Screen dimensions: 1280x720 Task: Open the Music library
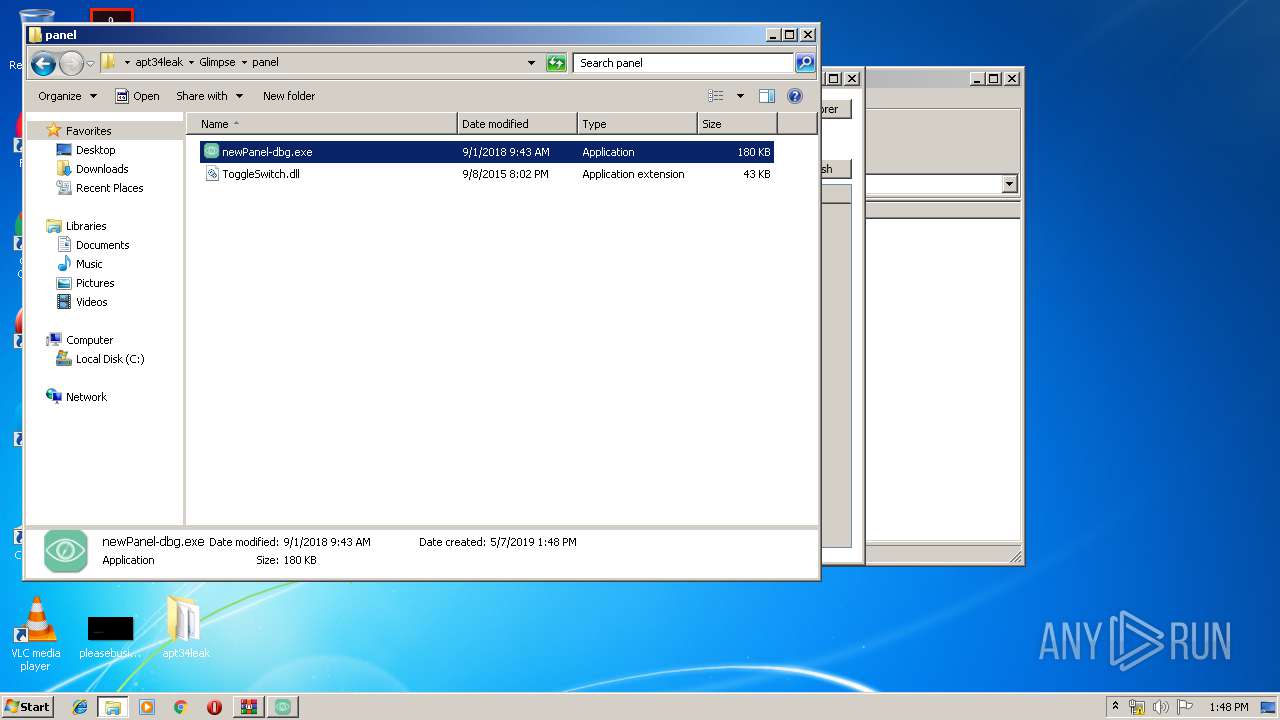tap(89, 264)
